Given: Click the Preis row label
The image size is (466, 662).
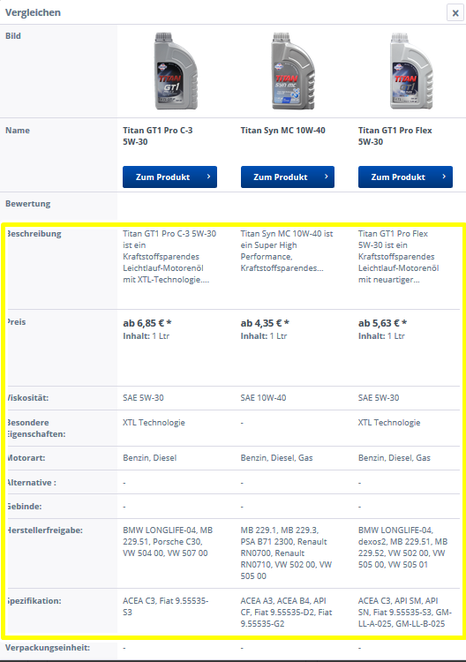Looking at the screenshot, I should (x=16, y=322).
